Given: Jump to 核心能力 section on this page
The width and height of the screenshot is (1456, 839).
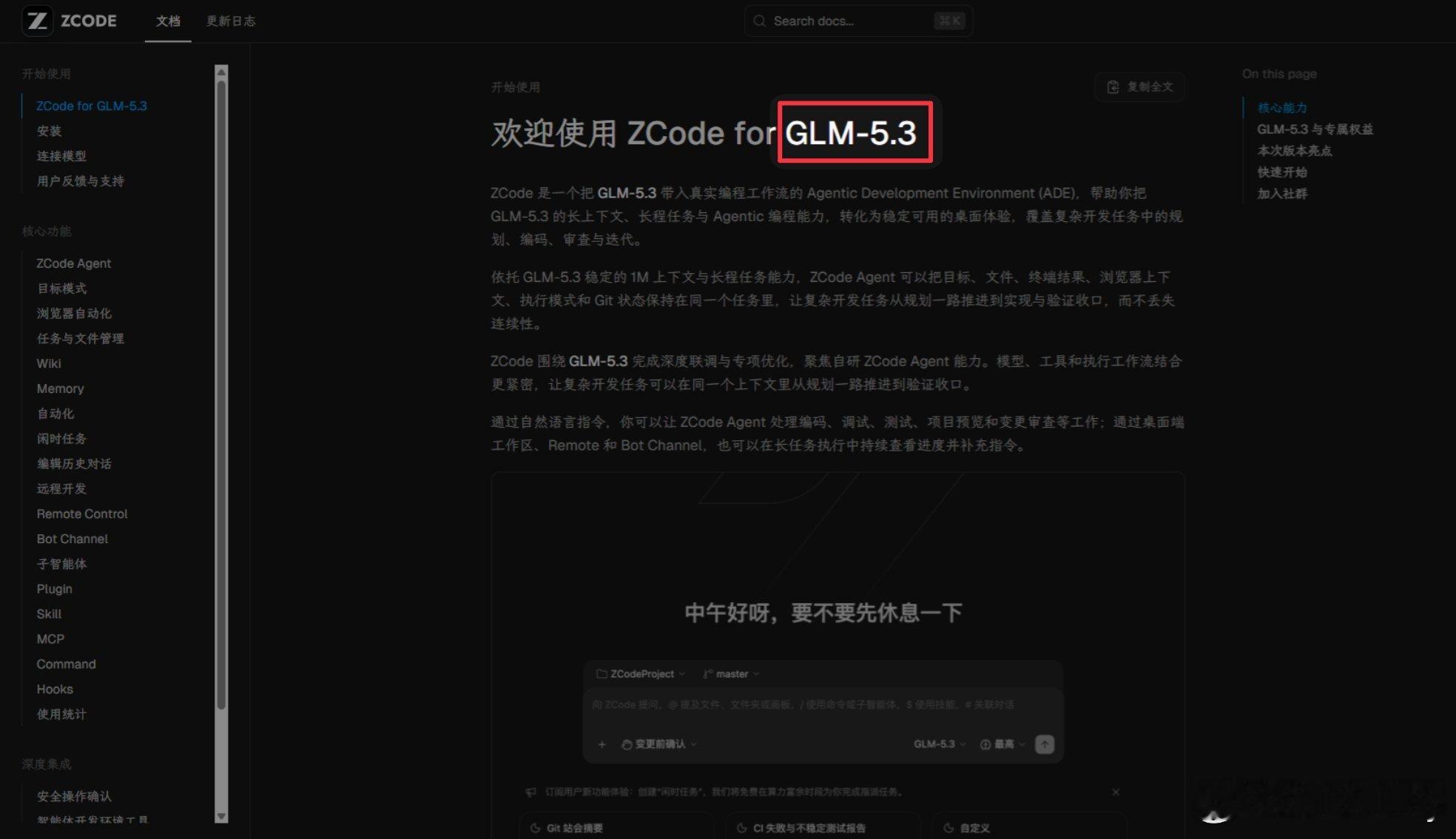Looking at the screenshot, I should click(1282, 108).
